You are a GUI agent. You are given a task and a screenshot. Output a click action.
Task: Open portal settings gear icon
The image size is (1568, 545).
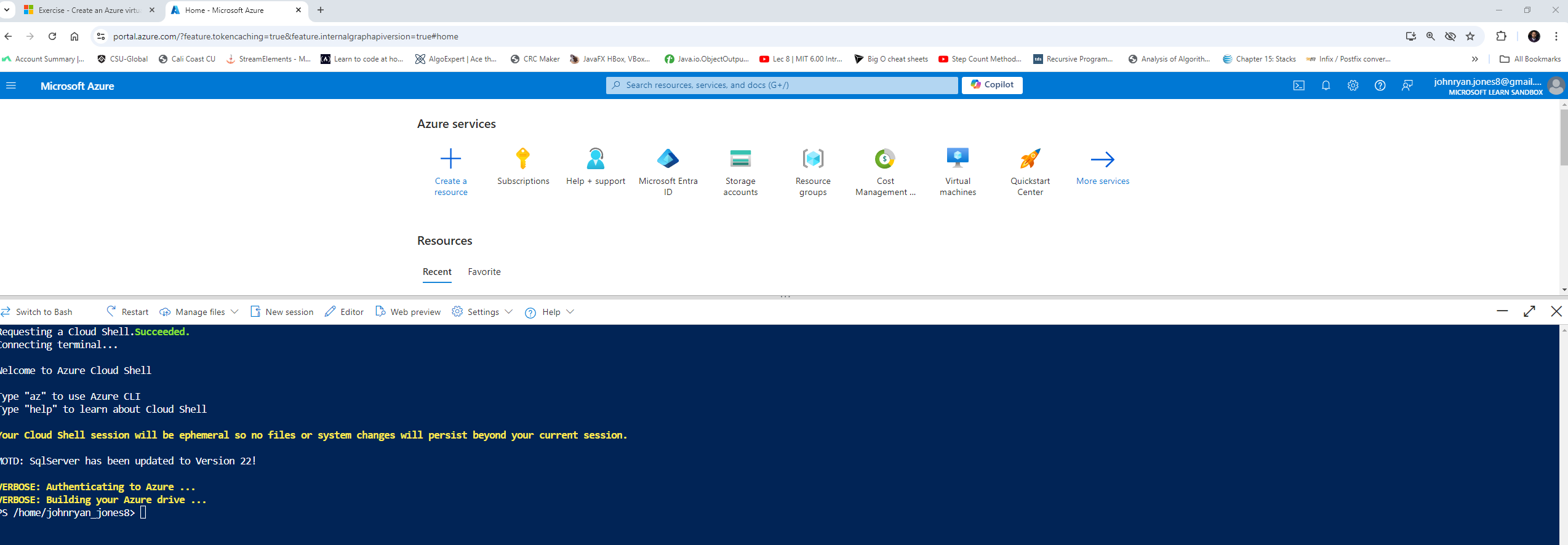pos(1353,86)
